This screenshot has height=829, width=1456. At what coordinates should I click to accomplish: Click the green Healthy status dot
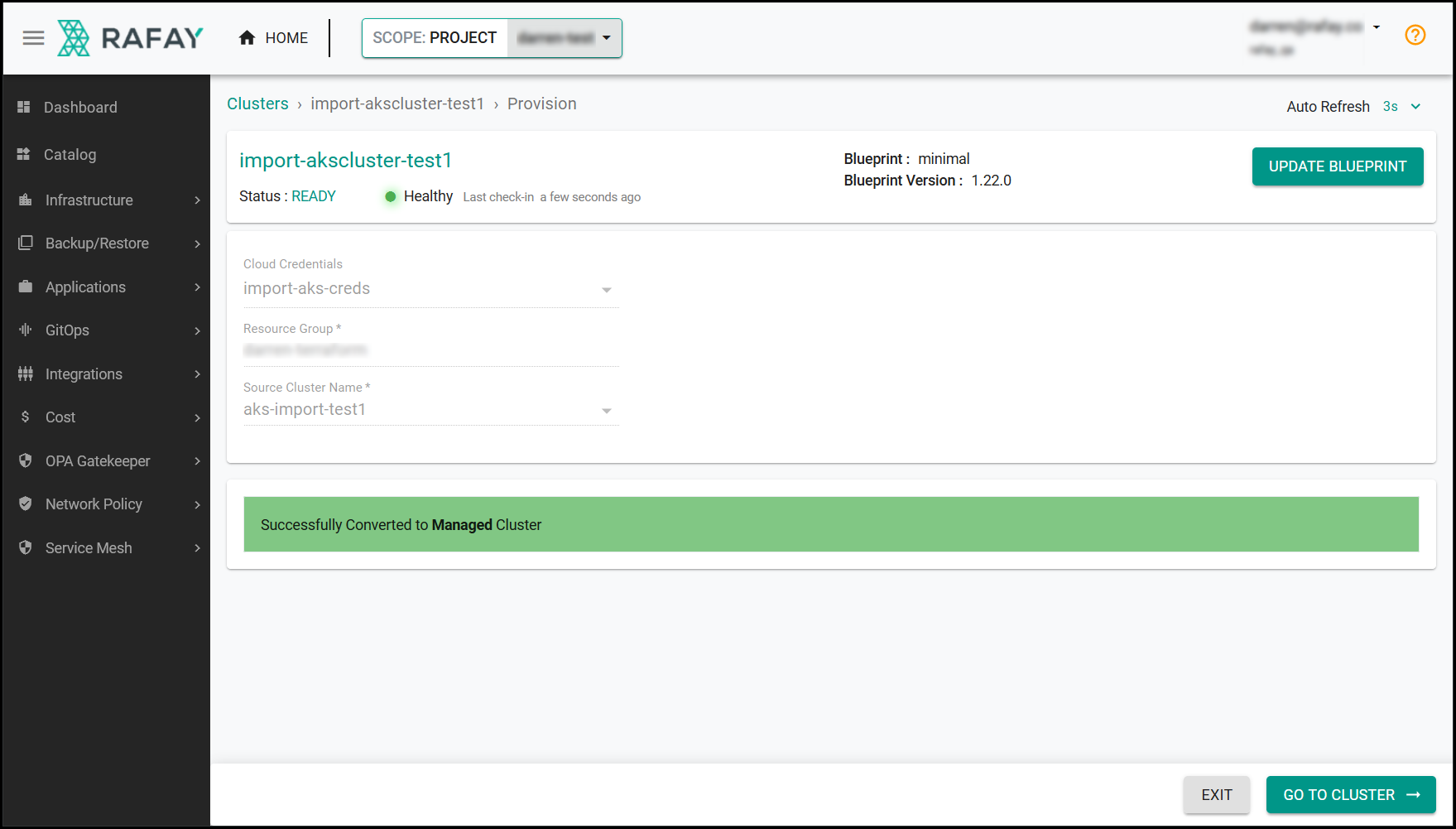pyautogui.click(x=391, y=196)
